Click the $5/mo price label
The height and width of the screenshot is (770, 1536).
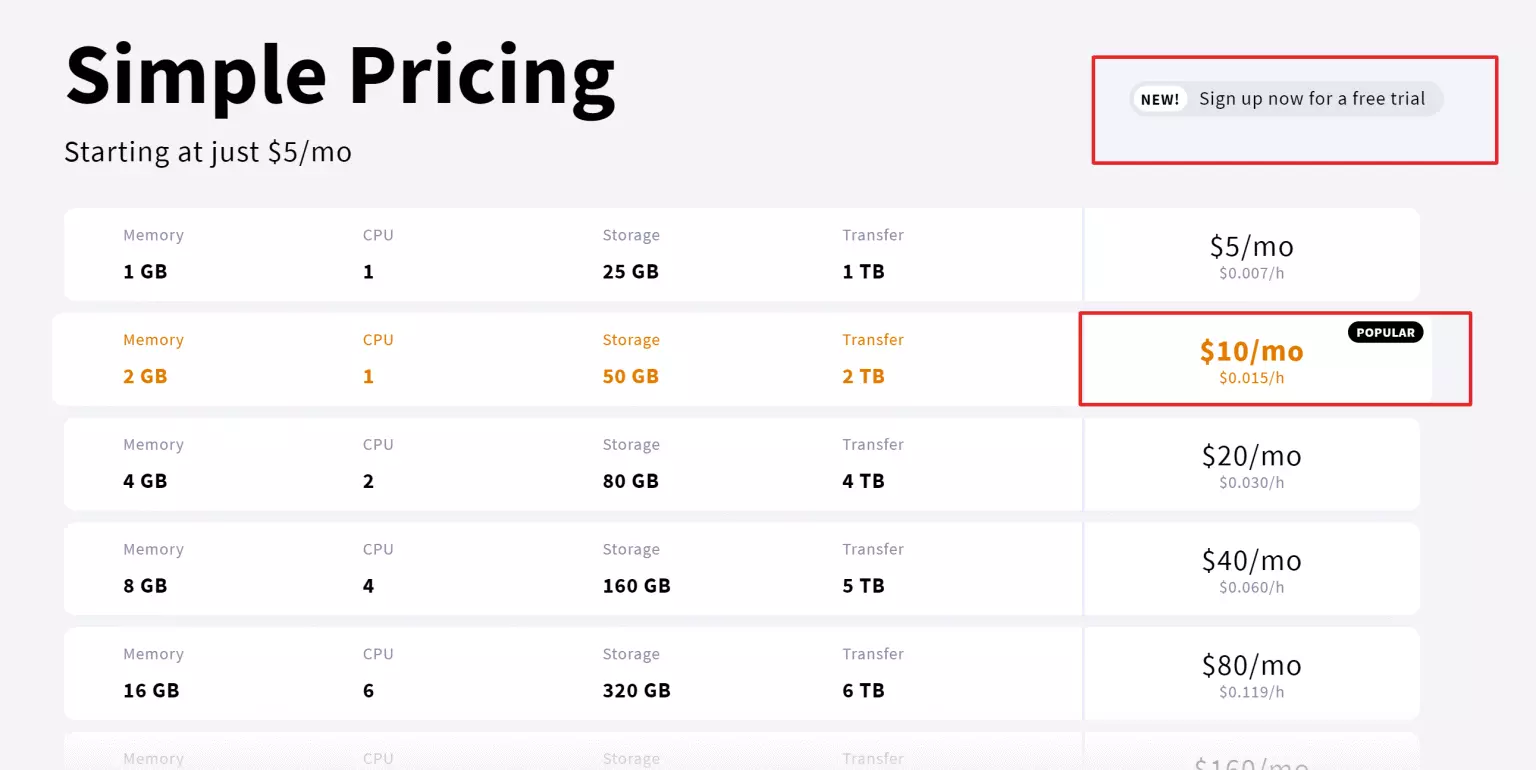pos(1251,246)
